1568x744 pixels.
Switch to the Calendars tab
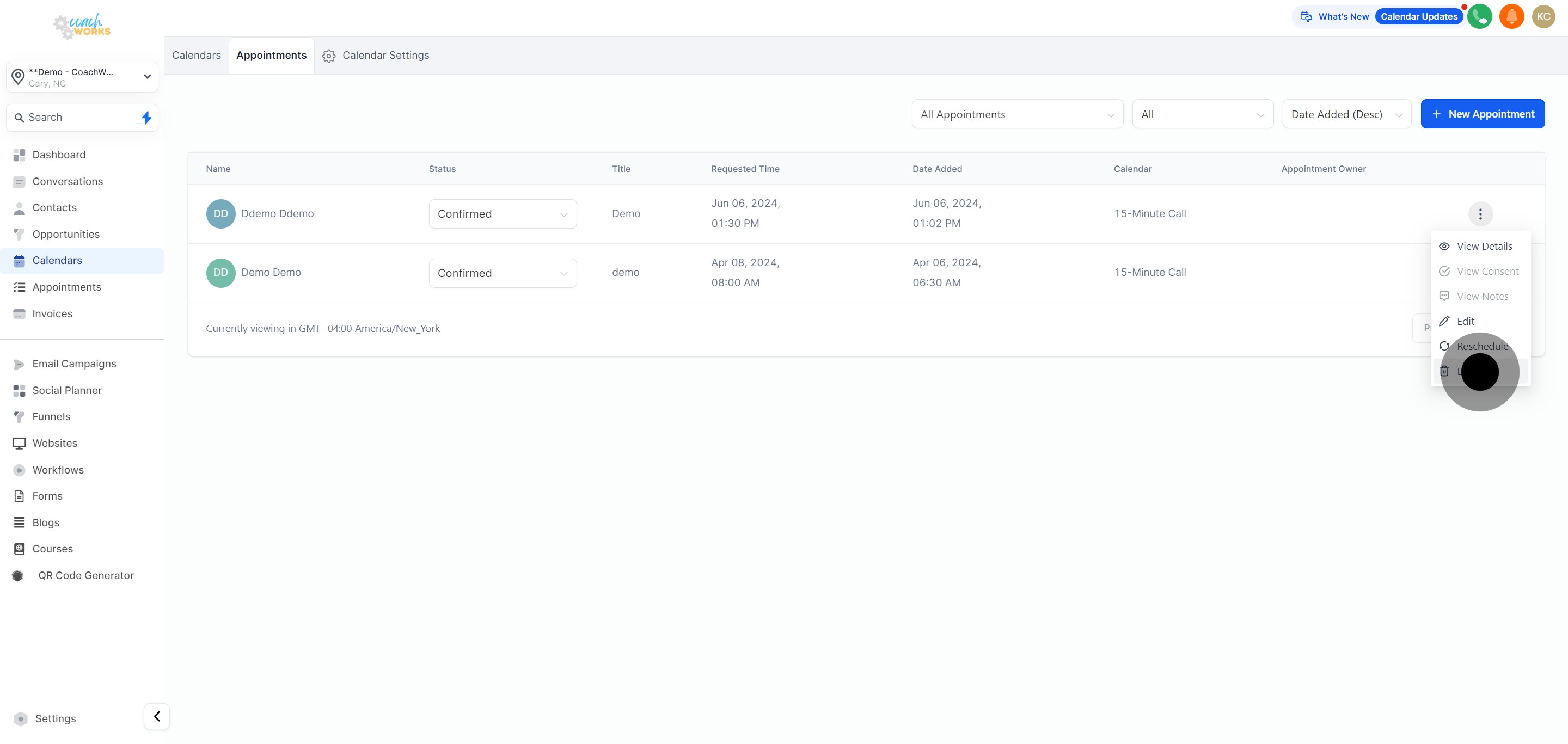196,56
